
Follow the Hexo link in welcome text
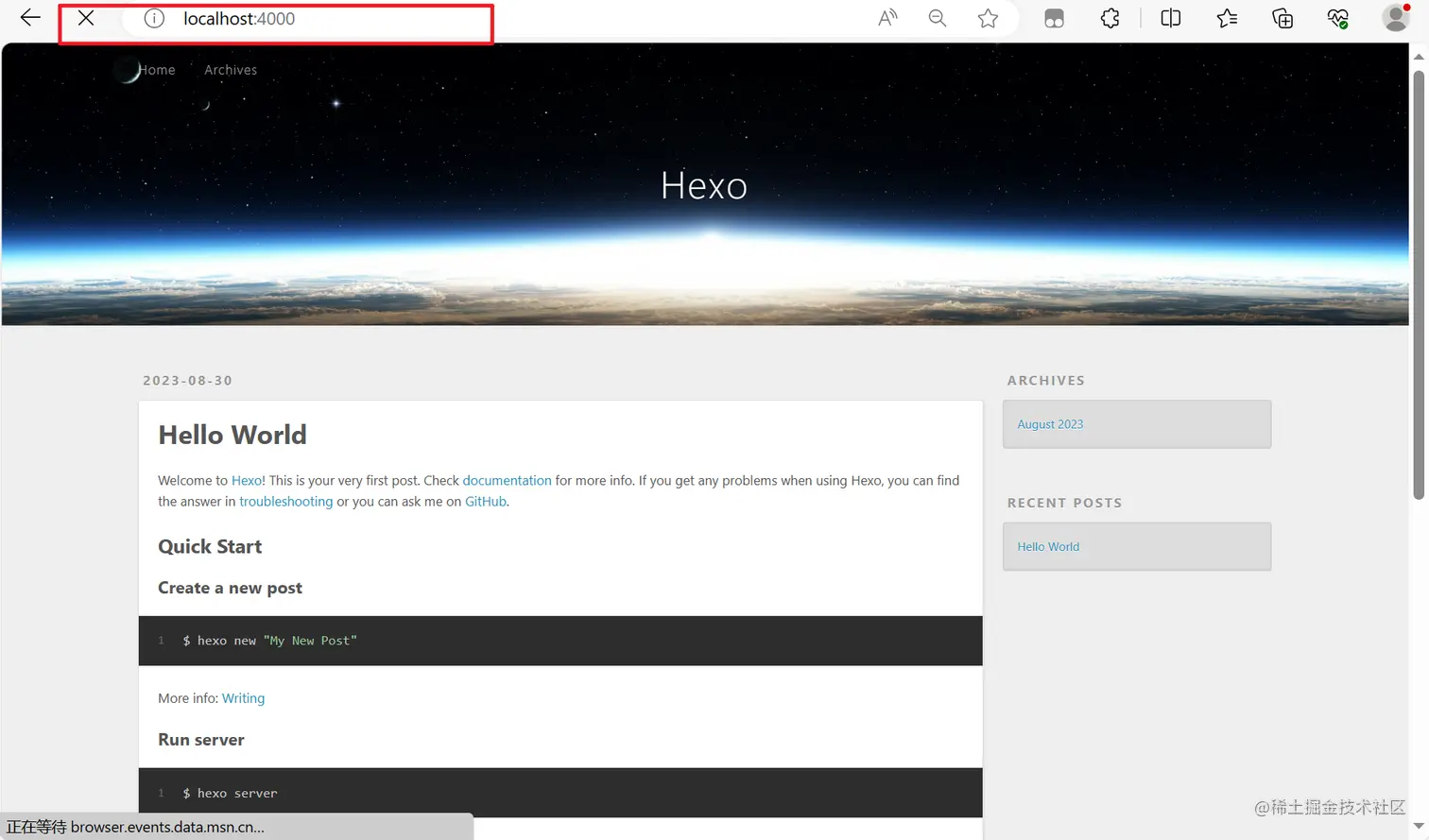247,480
